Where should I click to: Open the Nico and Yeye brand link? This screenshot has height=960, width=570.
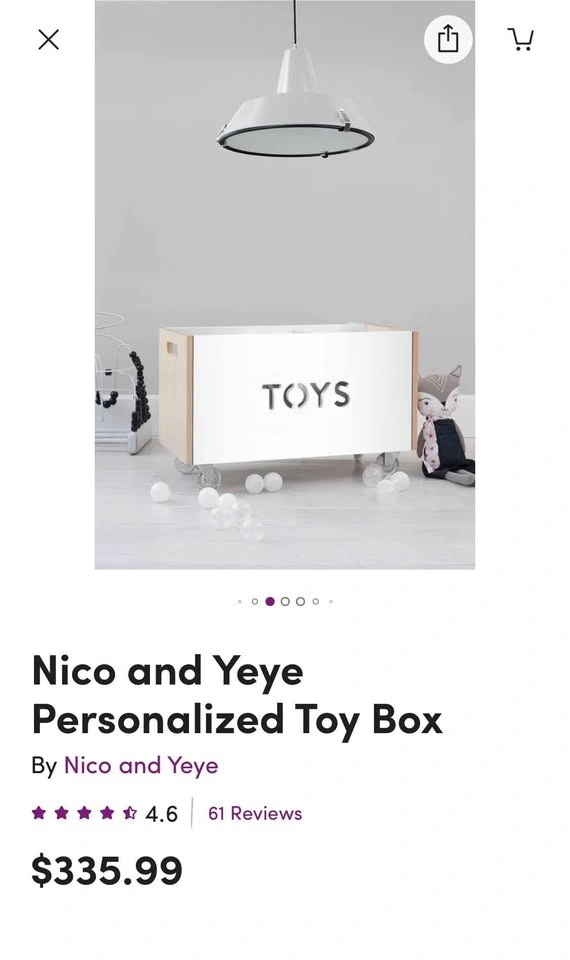(x=141, y=766)
